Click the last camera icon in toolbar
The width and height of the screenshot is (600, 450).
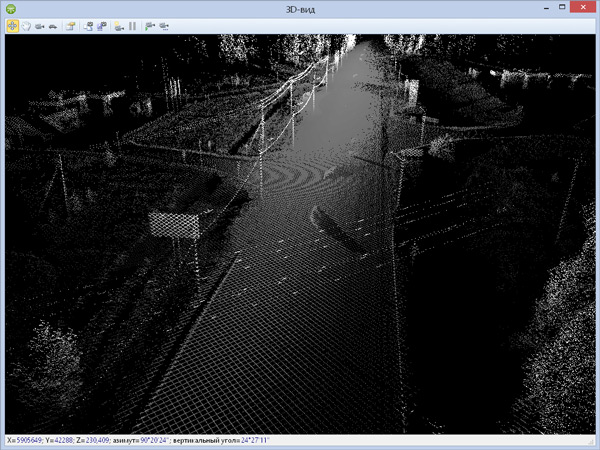163,27
